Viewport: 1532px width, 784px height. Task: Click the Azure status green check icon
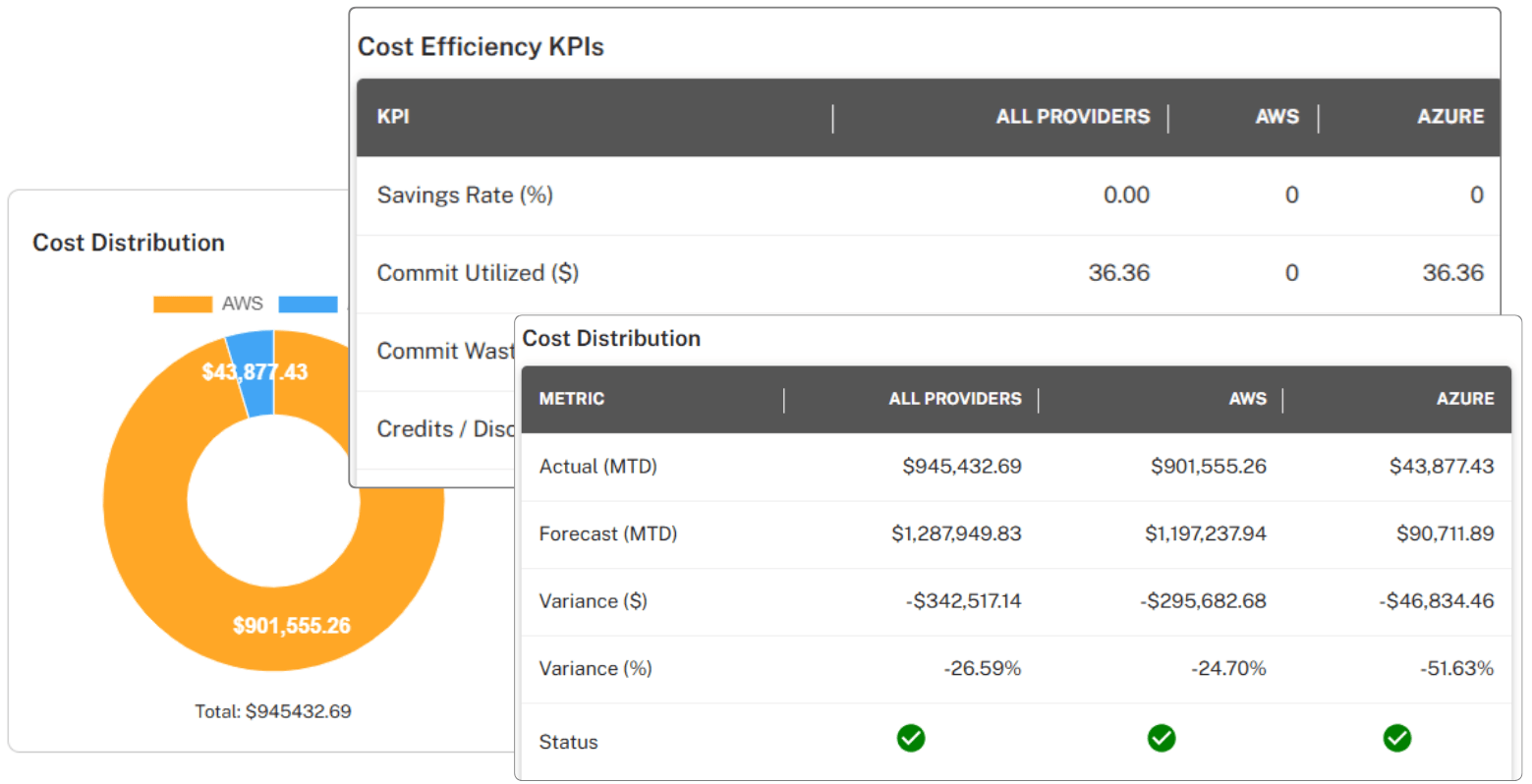(x=1397, y=738)
